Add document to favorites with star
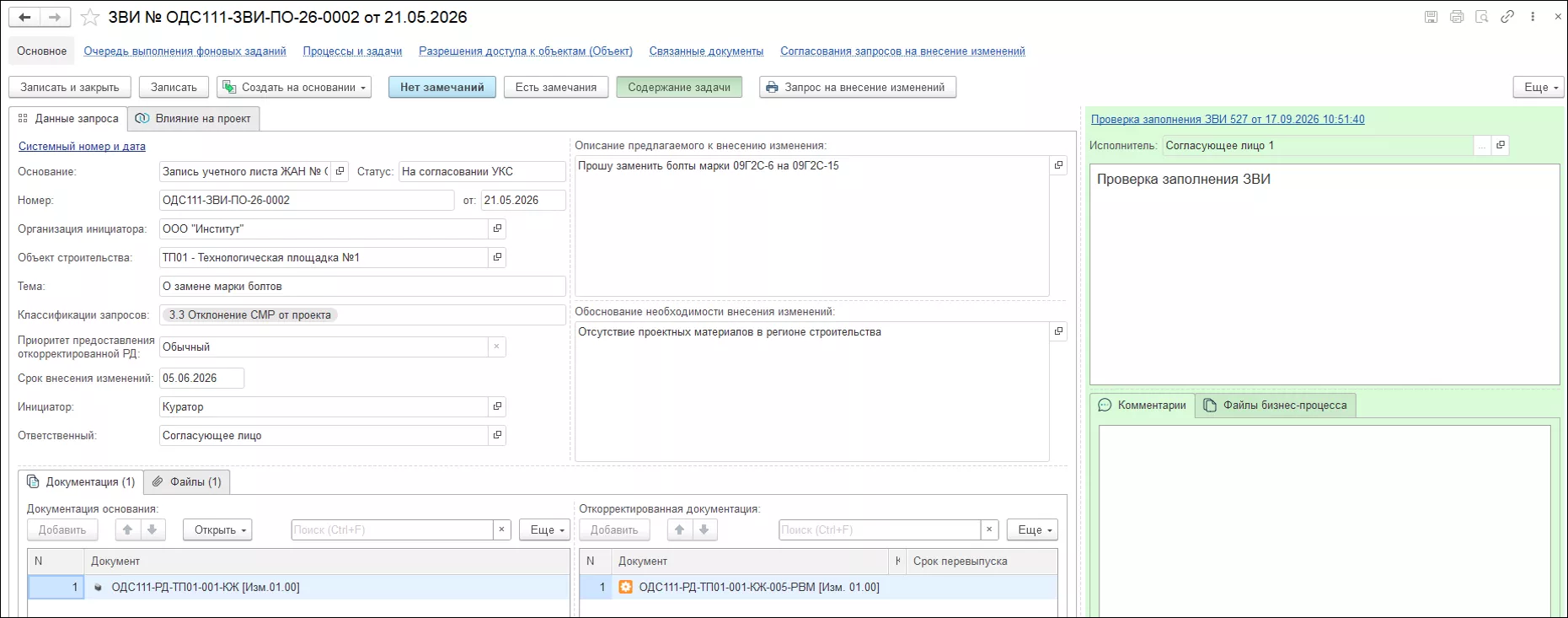The height and width of the screenshot is (618, 1568). 90,17
